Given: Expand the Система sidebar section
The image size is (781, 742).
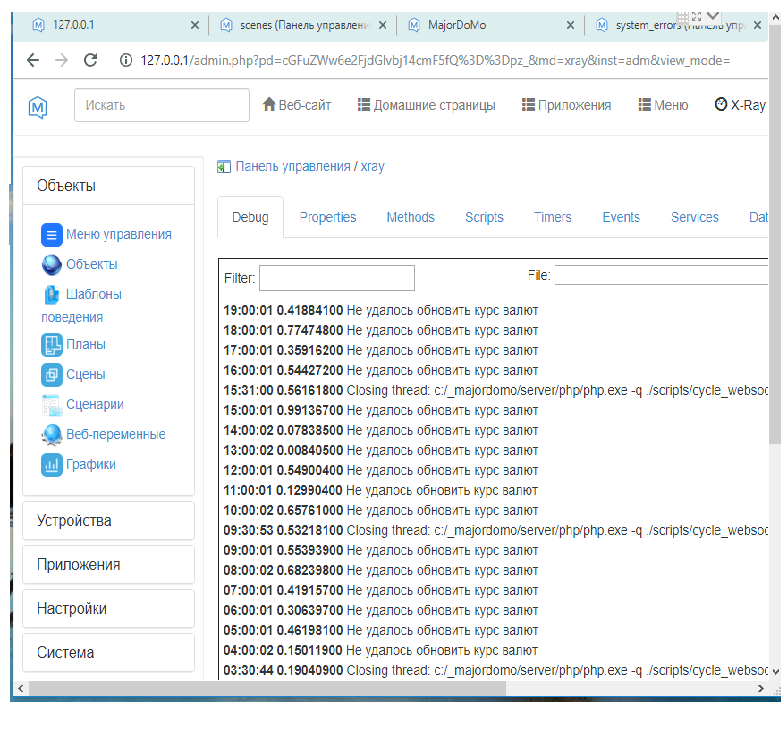Looking at the screenshot, I should 108,653.
